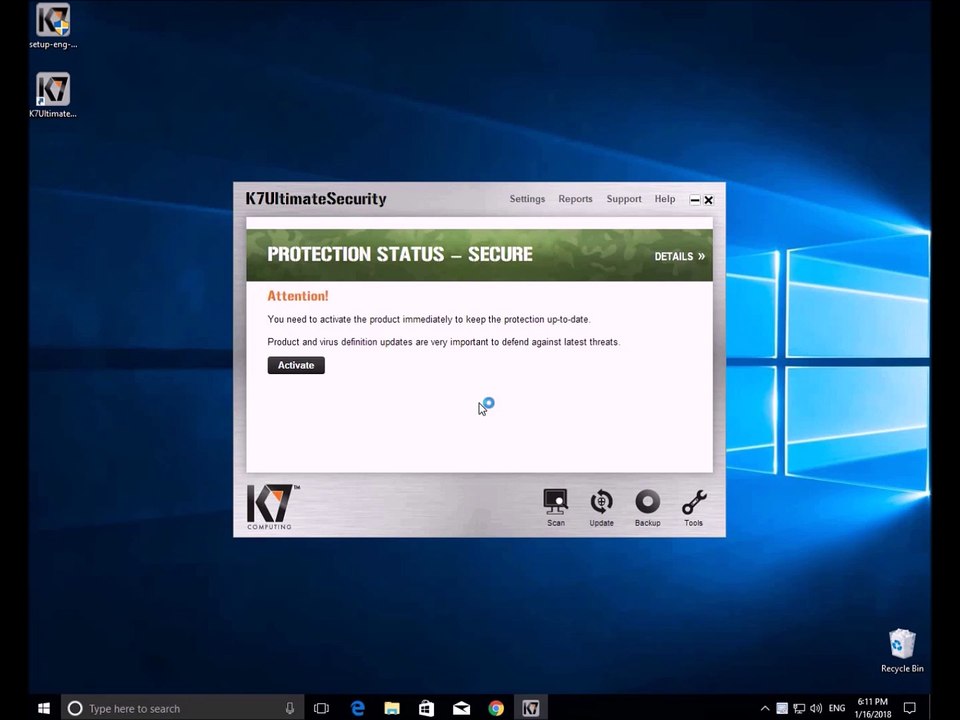
Task: Expand protection status DETAILS
Action: point(680,257)
